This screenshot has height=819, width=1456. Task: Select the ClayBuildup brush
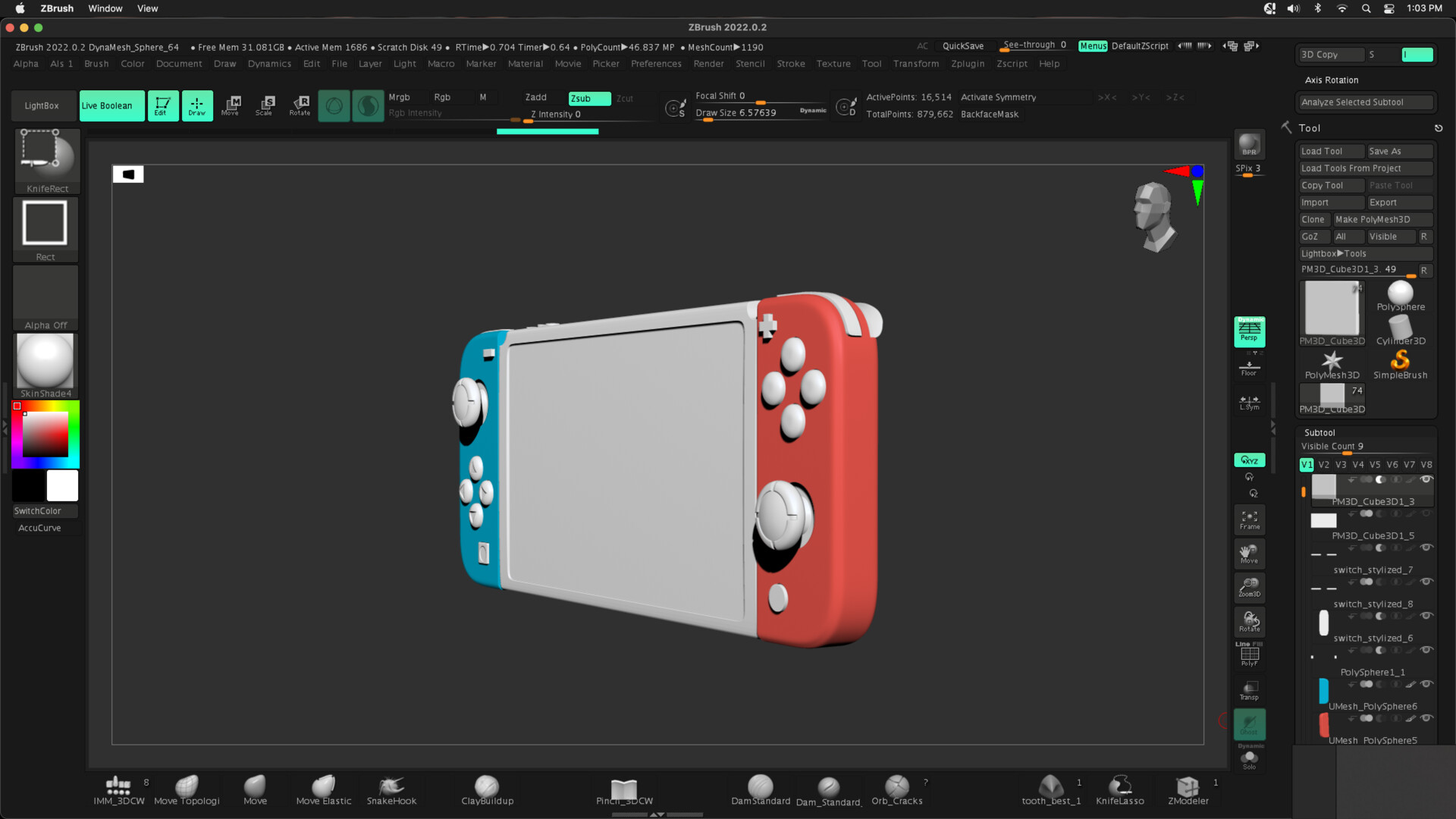tap(487, 789)
